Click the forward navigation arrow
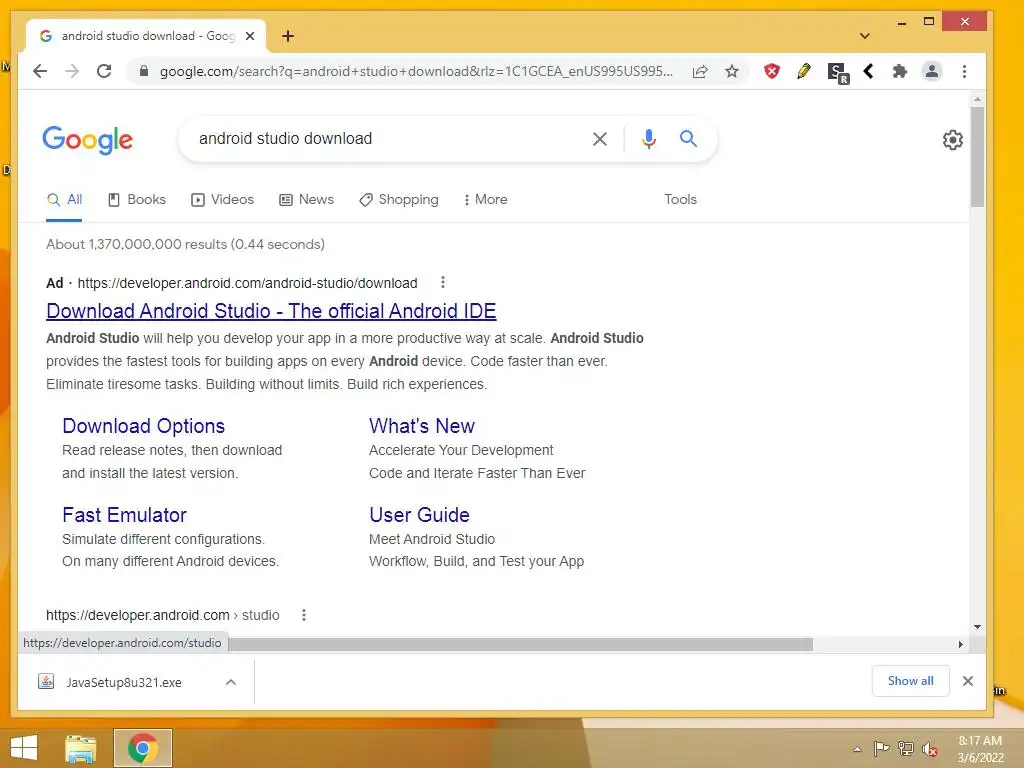The image size is (1024, 768). (x=72, y=71)
